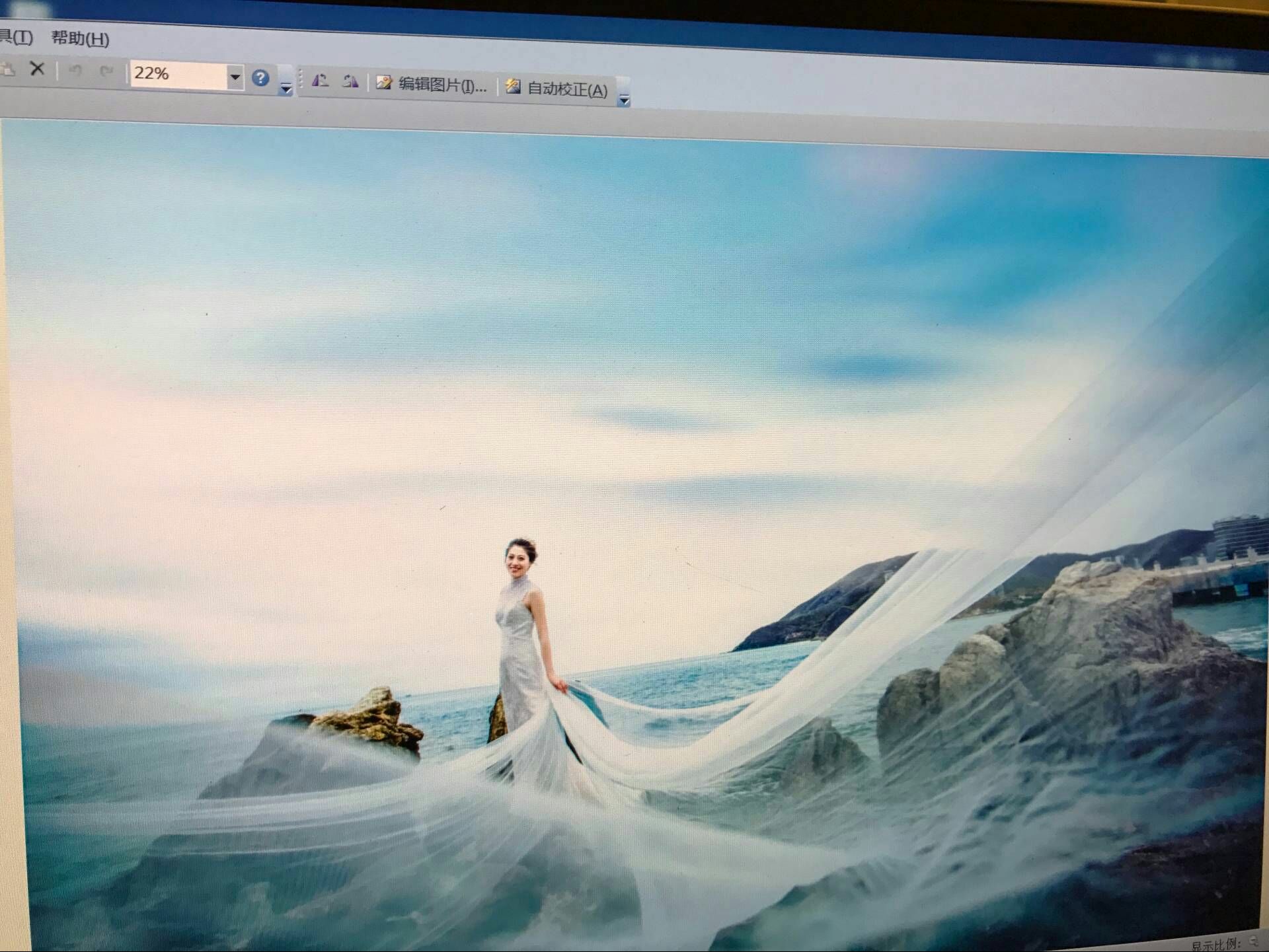The width and height of the screenshot is (1269, 952).
Task: Rotate the picture left
Action: point(321,81)
